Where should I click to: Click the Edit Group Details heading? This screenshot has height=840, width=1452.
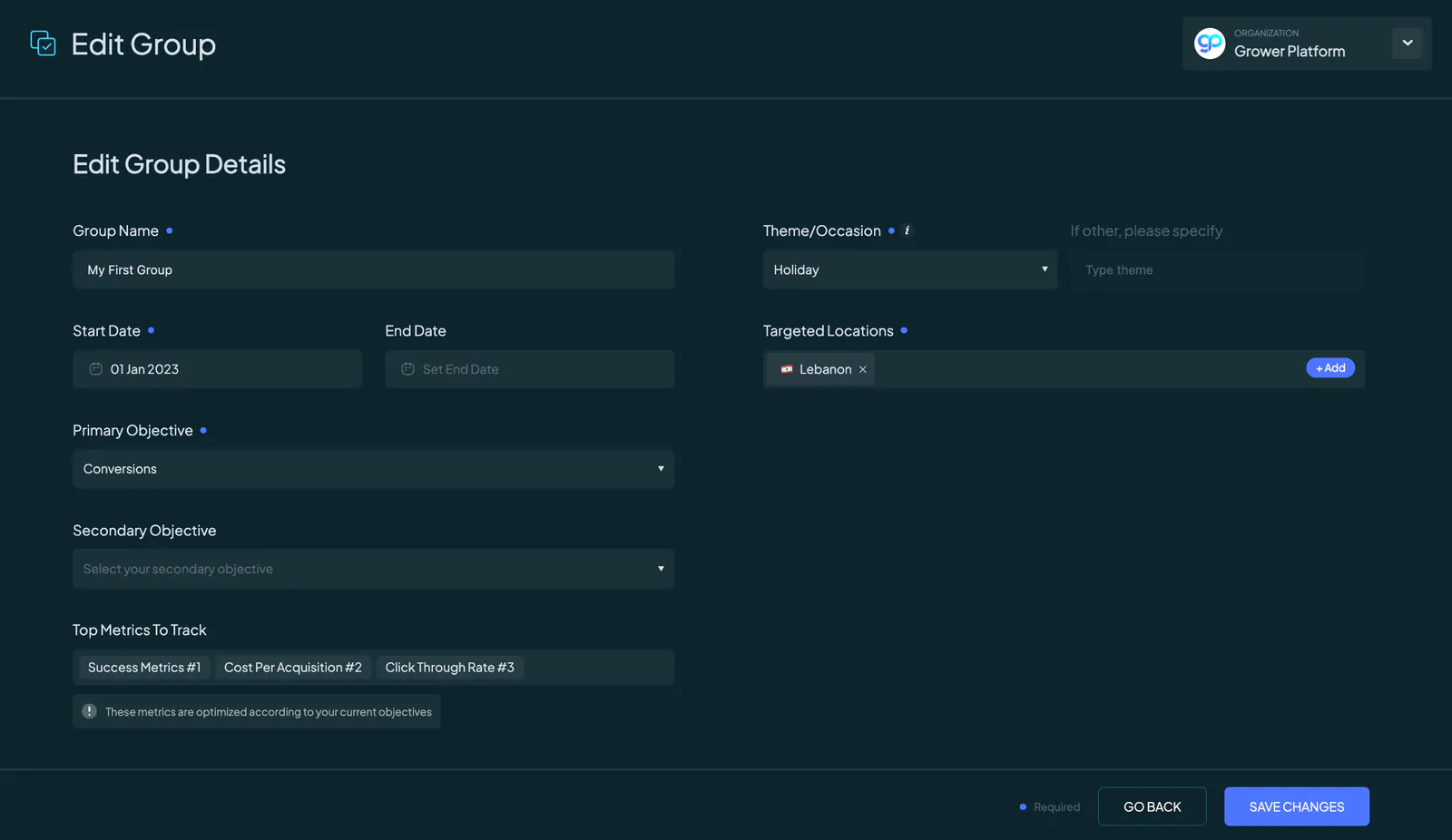[x=179, y=164]
